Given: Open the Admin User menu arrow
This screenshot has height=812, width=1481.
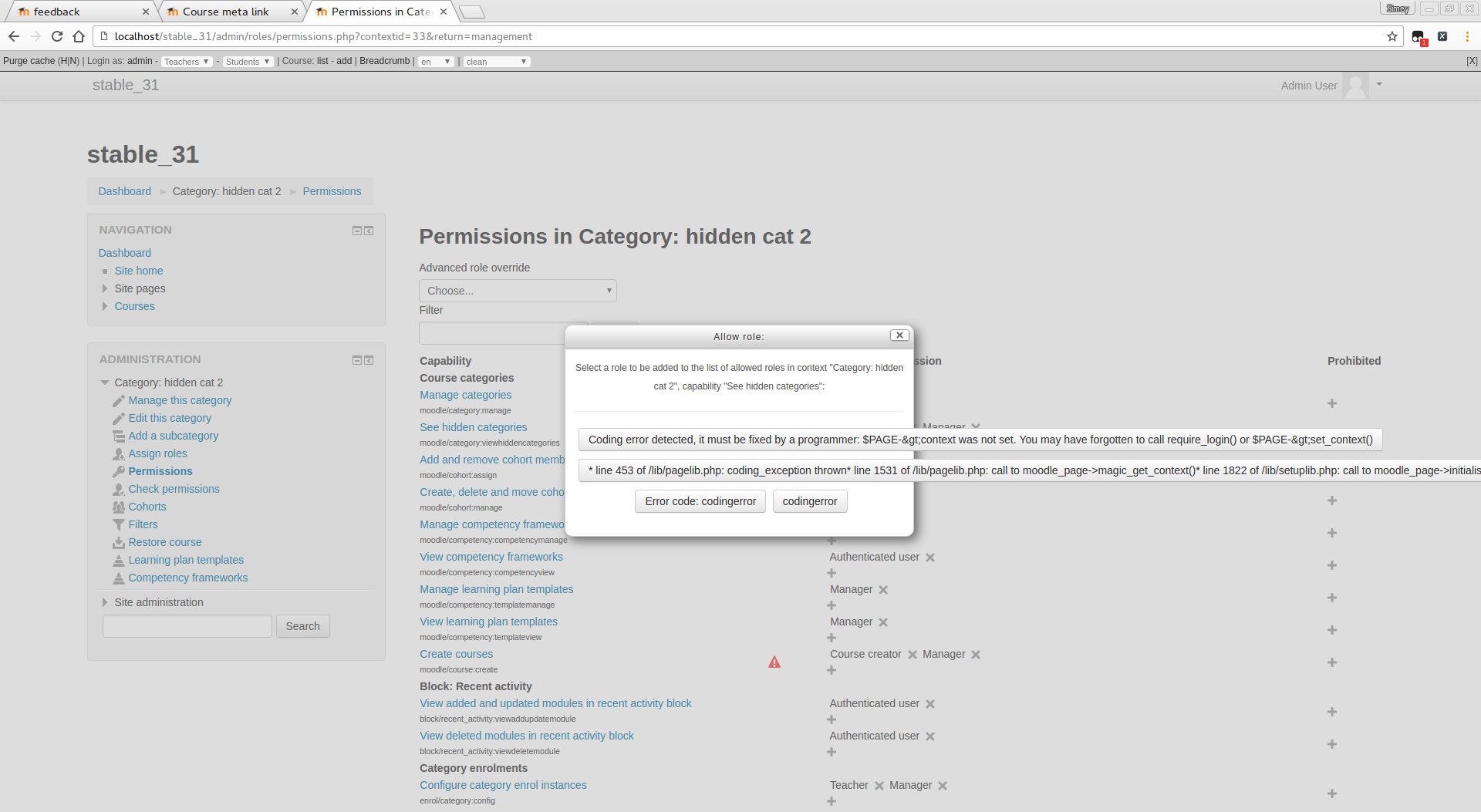Looking at the screenshot, I should pos(1379,85).
